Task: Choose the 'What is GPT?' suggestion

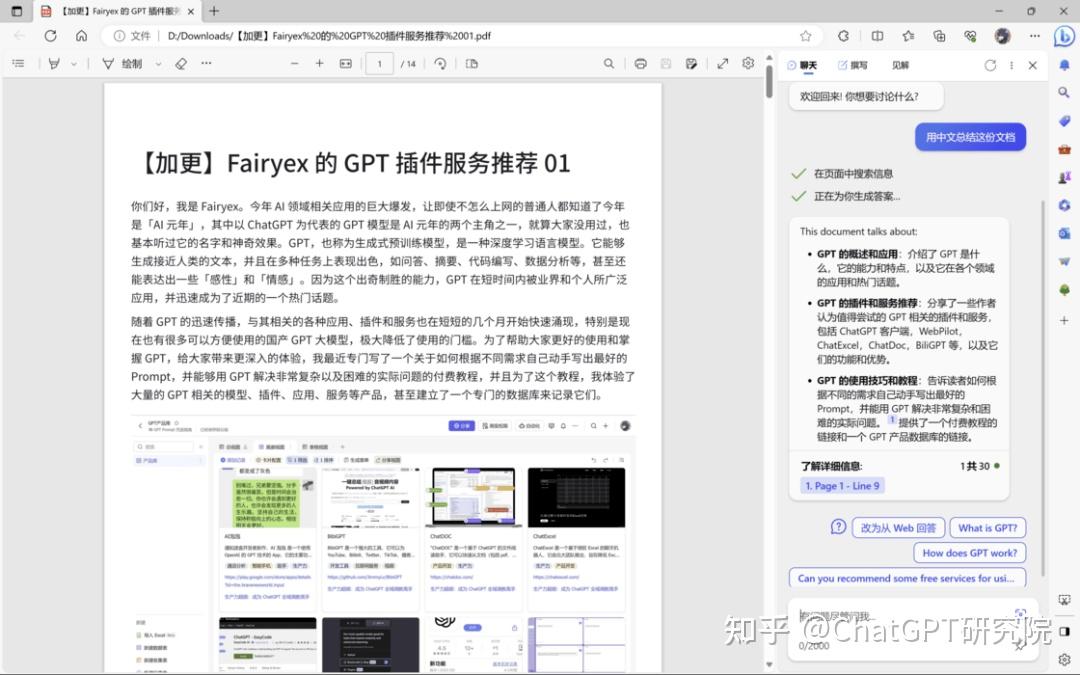Action: (987, 528)
